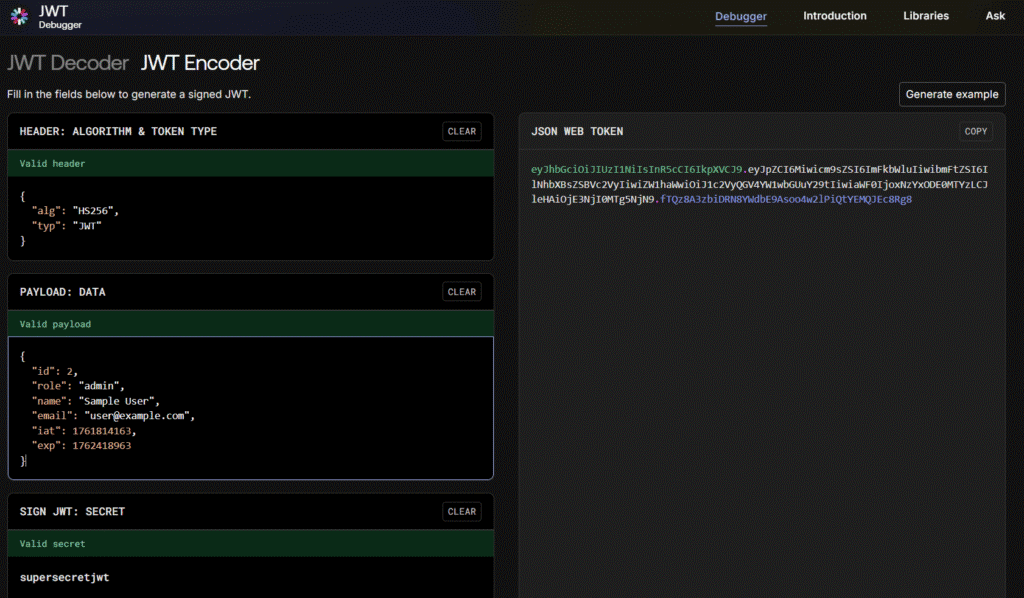
Task: Click the Valid payload status banner
Action: [250, 324]
